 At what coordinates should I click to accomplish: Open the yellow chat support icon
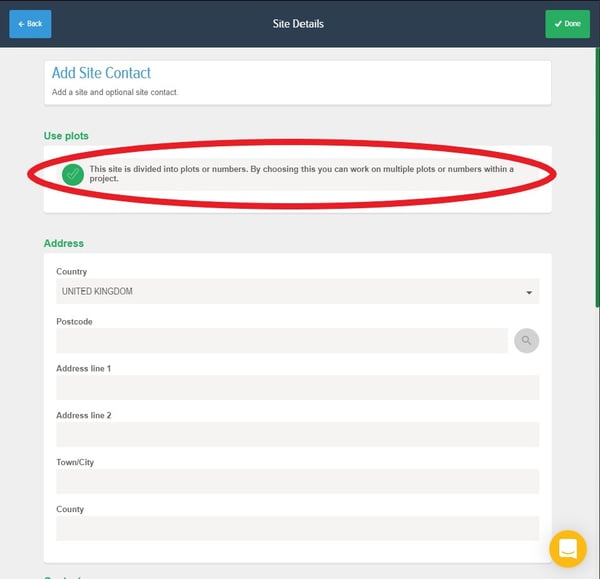click(x=568, y=549)
